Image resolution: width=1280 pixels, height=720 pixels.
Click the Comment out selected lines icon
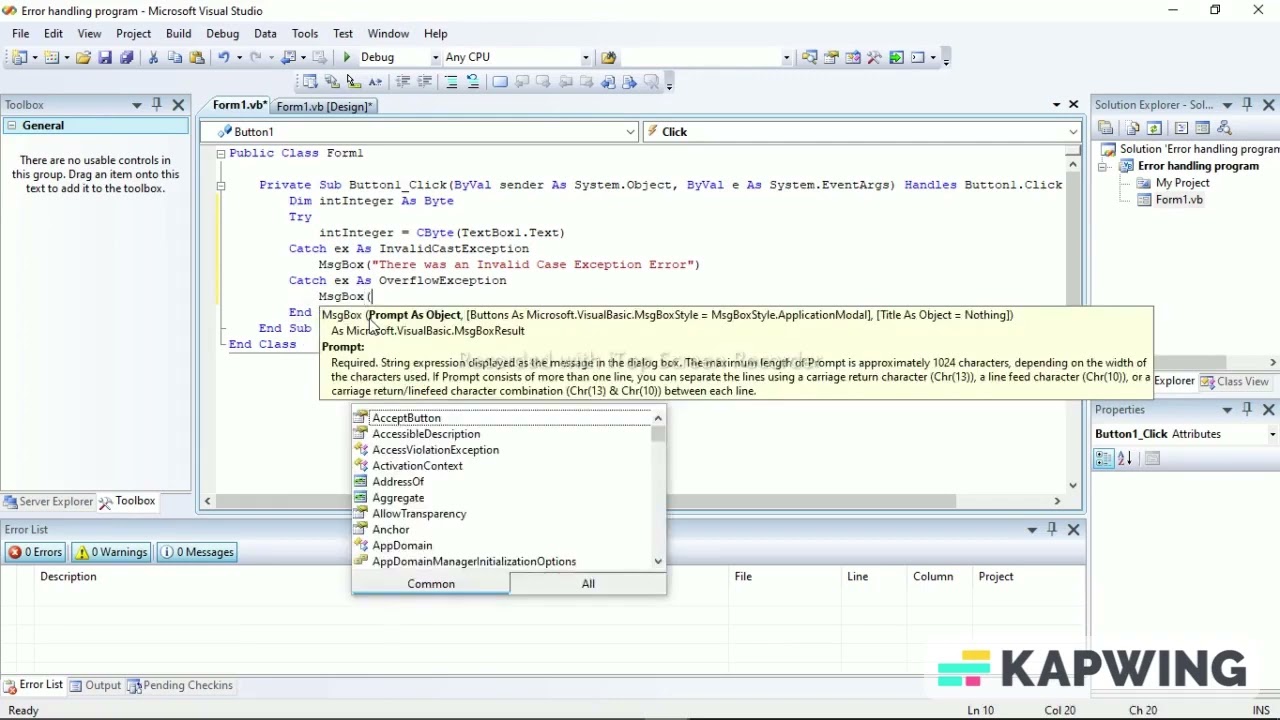pyautogui.click(x=451, y=82)
